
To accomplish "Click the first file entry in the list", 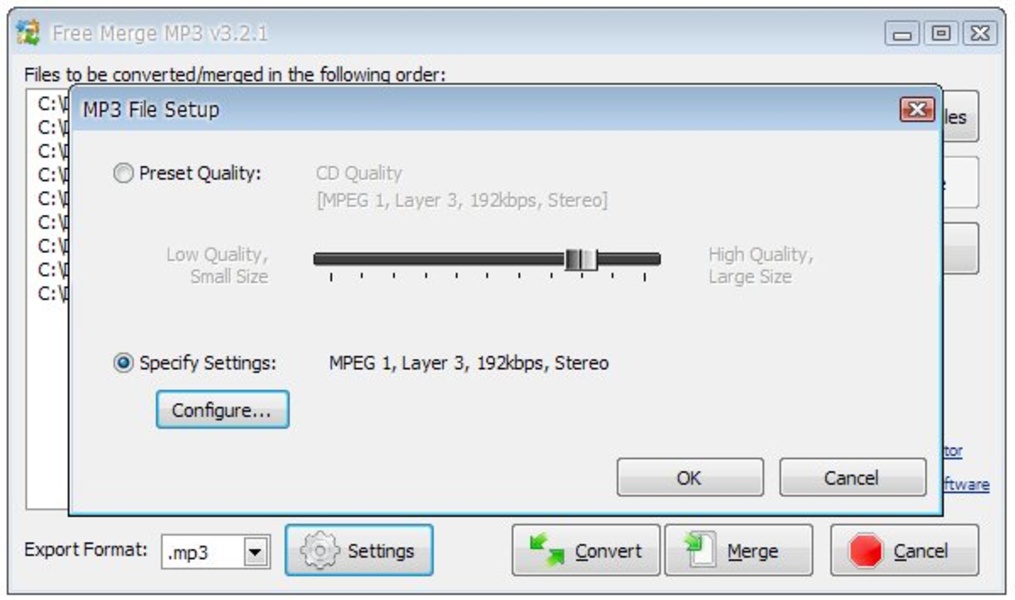I will click(x=52, y=104).
